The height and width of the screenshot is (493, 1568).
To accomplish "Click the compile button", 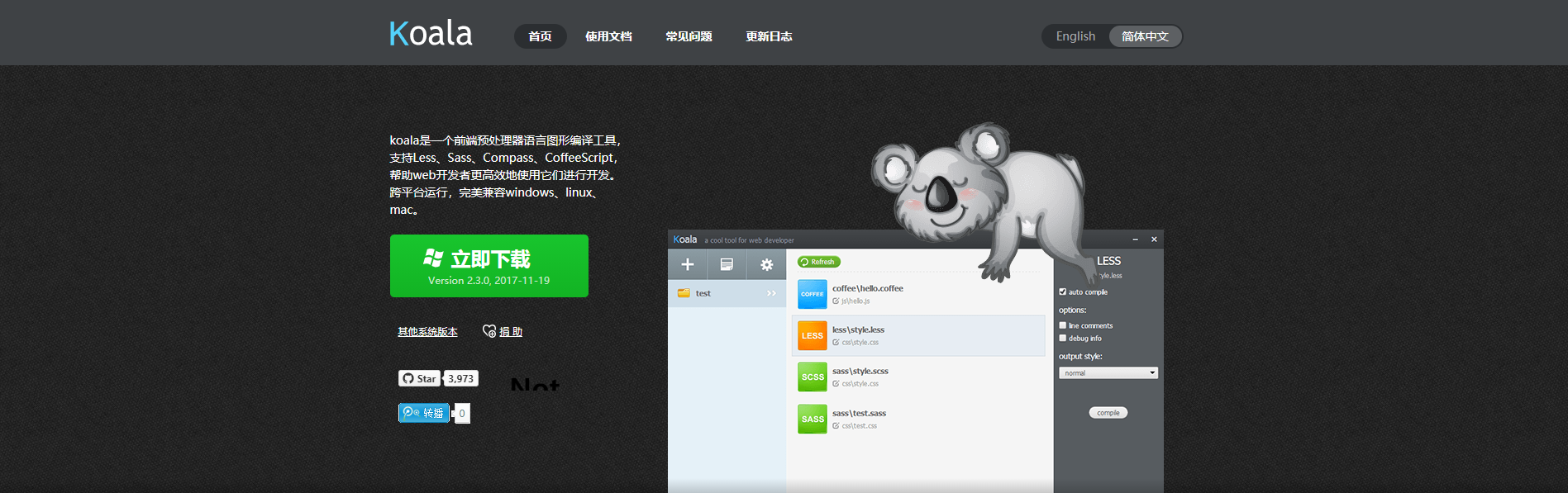I will pos(1108,413).
